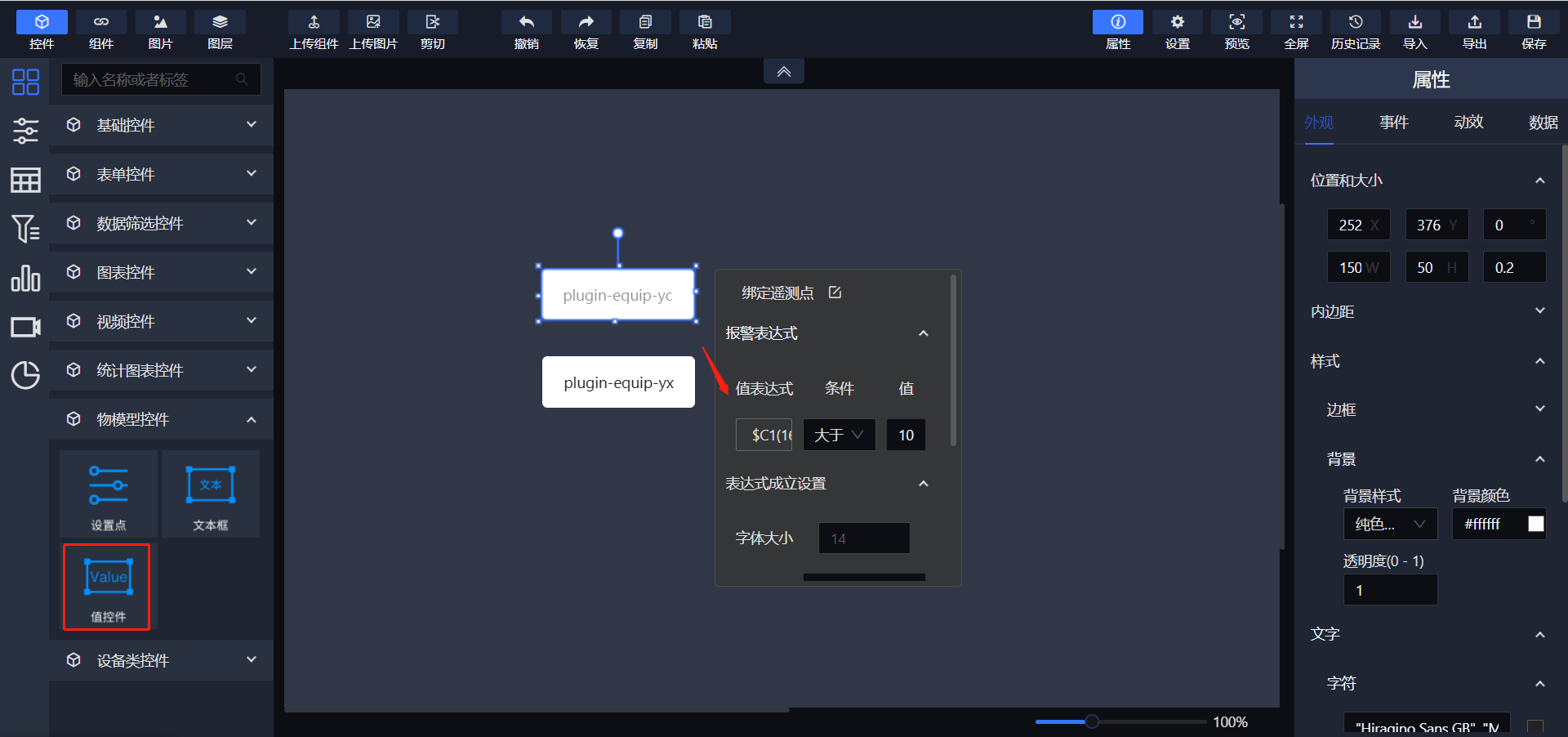This screenshot has height=737, width=1568.
Task: Collapse the 表达式成立设置 section
Action: [x=924, y=484]
